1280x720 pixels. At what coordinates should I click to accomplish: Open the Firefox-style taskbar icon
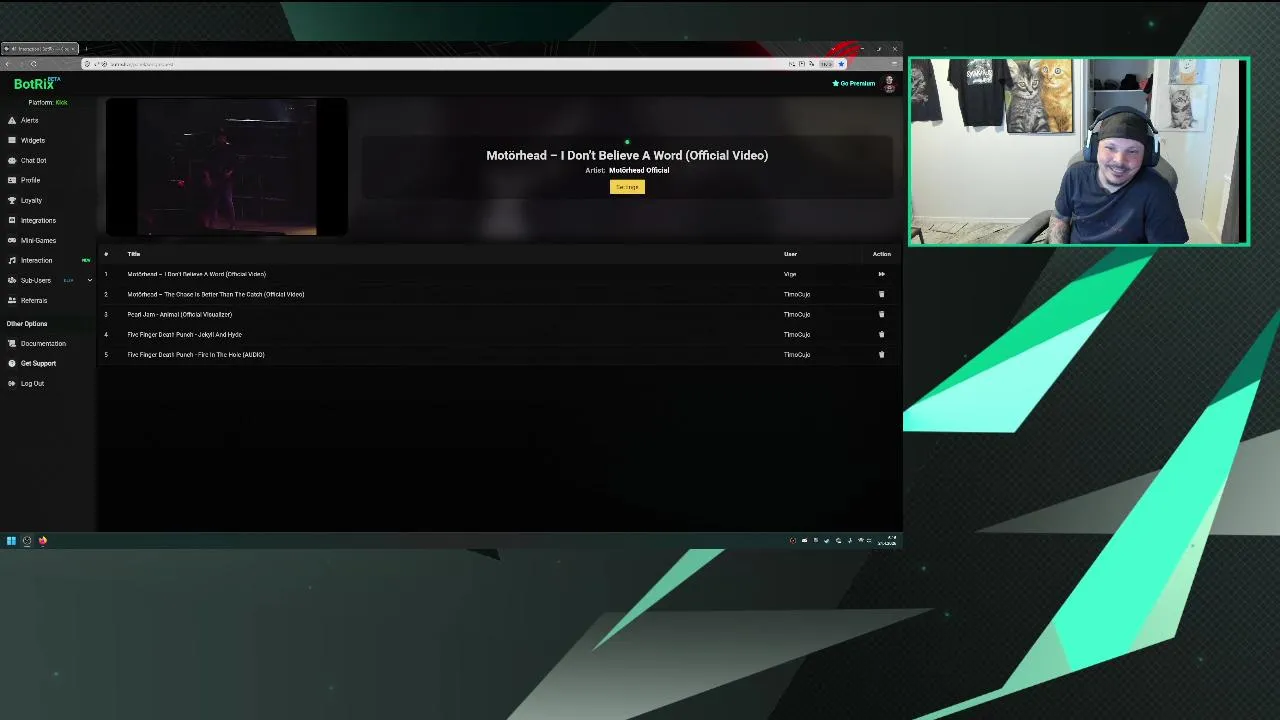(x=43, y=541)
